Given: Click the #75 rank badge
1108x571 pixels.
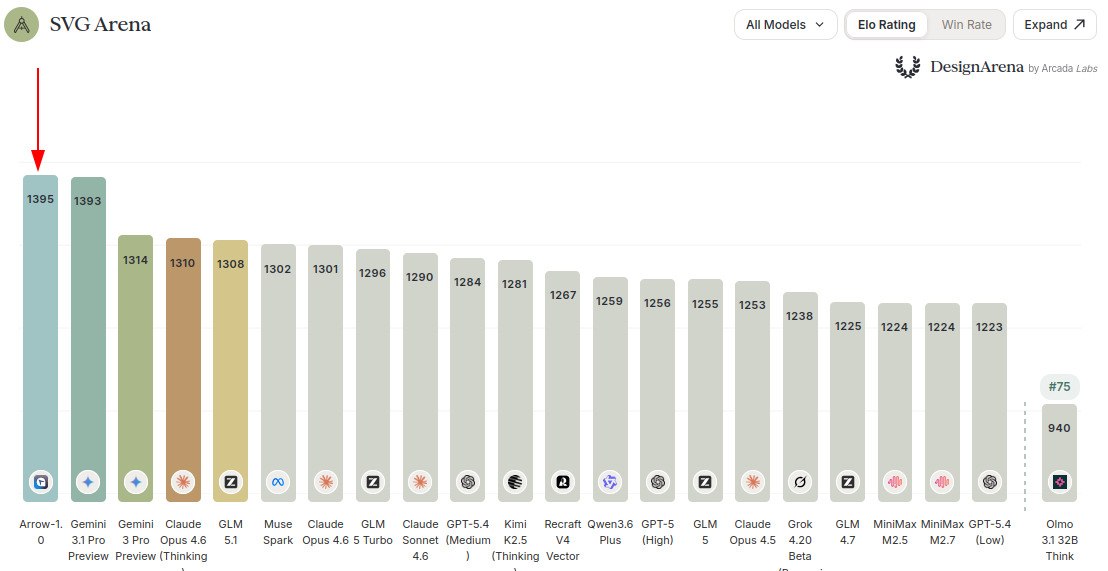Looking at the screenshot, I should point(1059,387).
